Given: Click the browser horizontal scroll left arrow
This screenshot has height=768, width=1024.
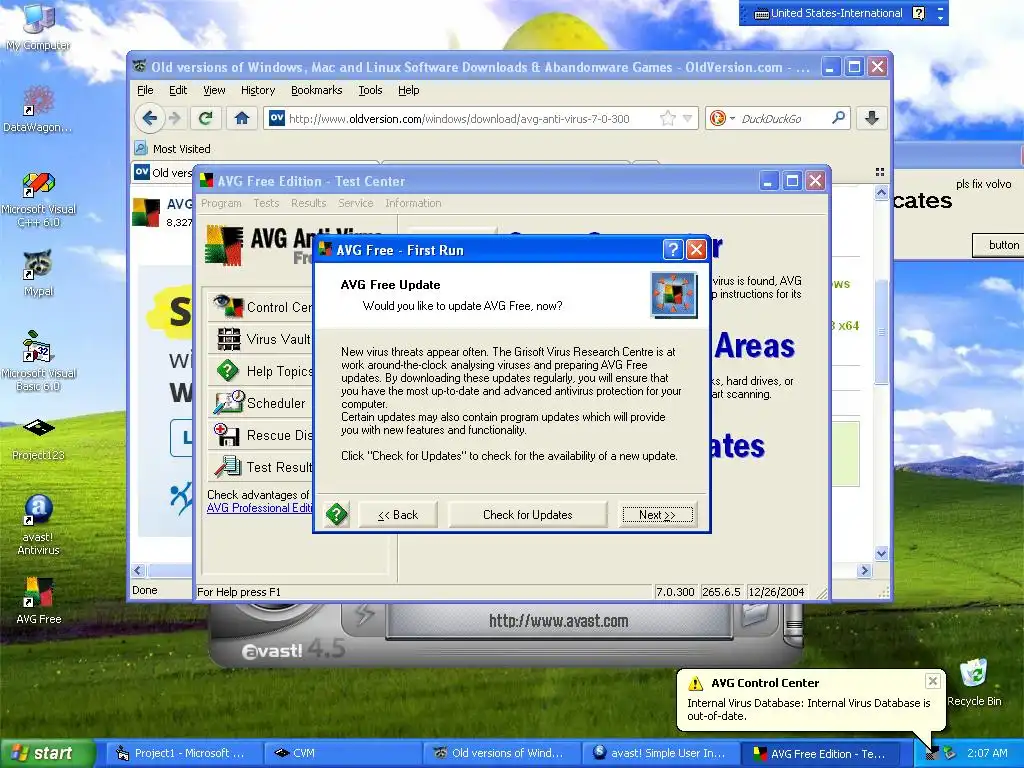Looking at the screenshot, I should [x=138, y=570].
